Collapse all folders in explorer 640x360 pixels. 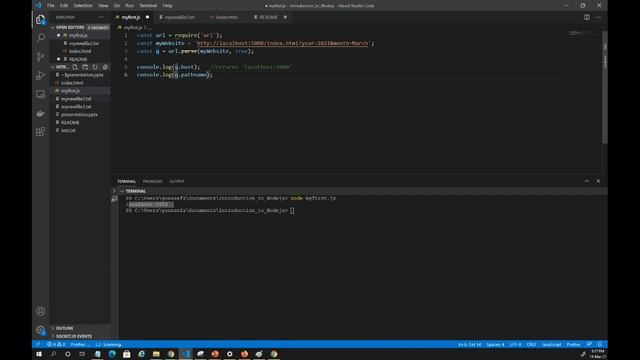105,67
